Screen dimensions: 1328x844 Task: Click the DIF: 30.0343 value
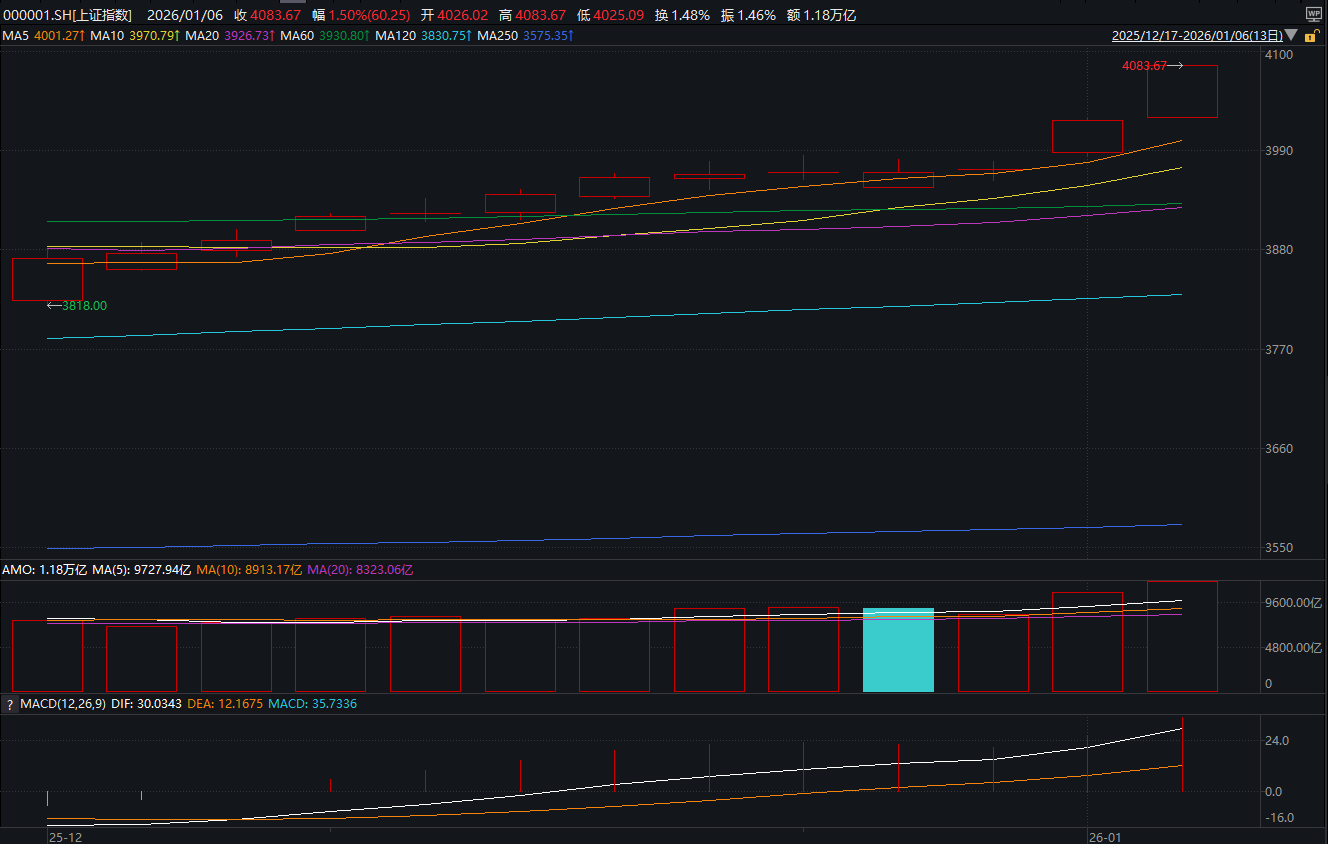[146, 705]
